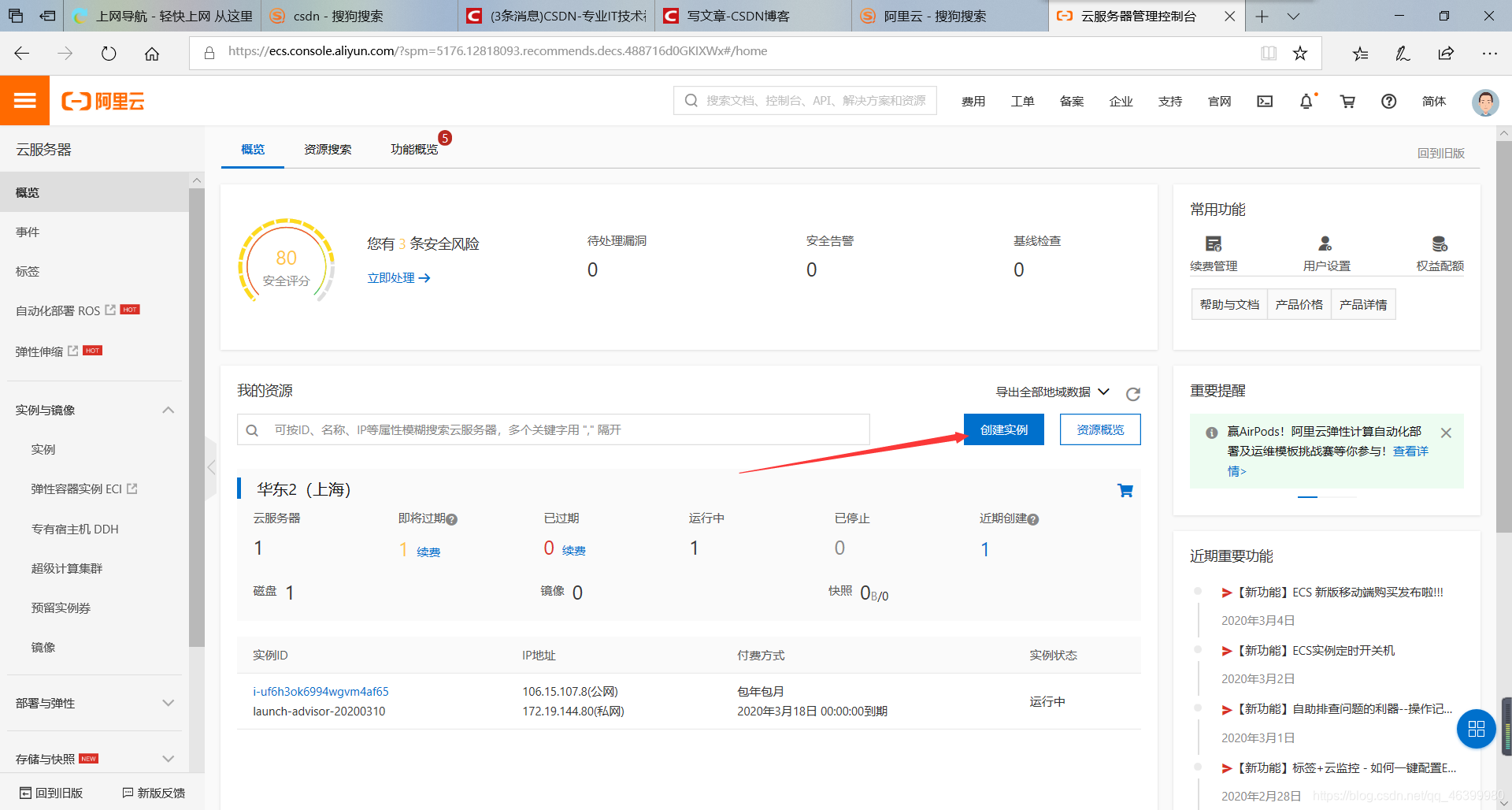Expand the 存储与快照 section
The image size is (1512, 810).
pyautogui.click(x=169, y=759)
